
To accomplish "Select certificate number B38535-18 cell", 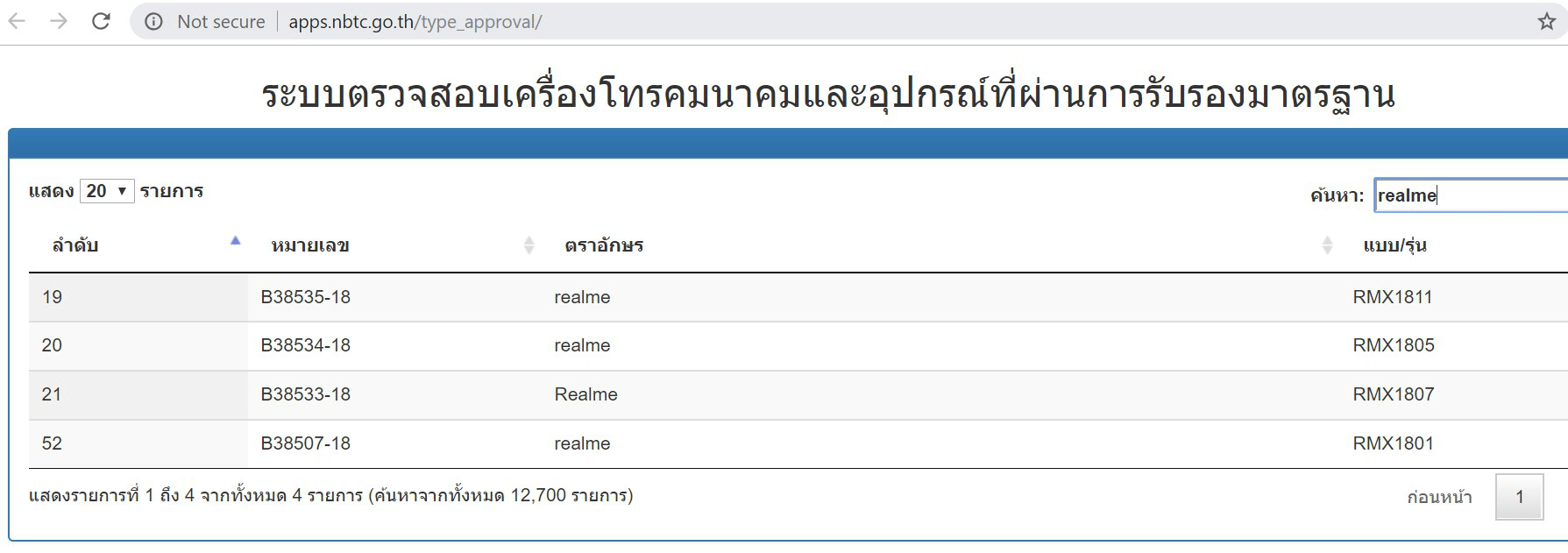I will tap(306, 297).
